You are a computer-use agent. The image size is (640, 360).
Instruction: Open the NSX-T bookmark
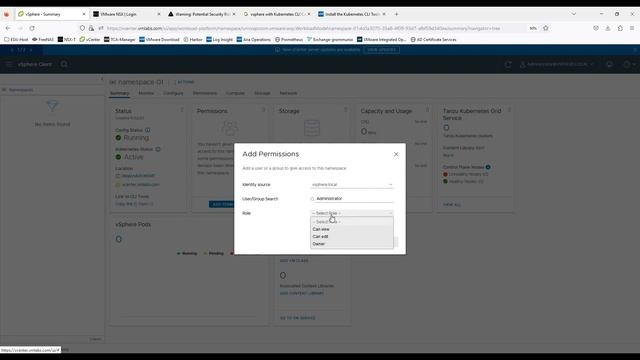(67, 40)
